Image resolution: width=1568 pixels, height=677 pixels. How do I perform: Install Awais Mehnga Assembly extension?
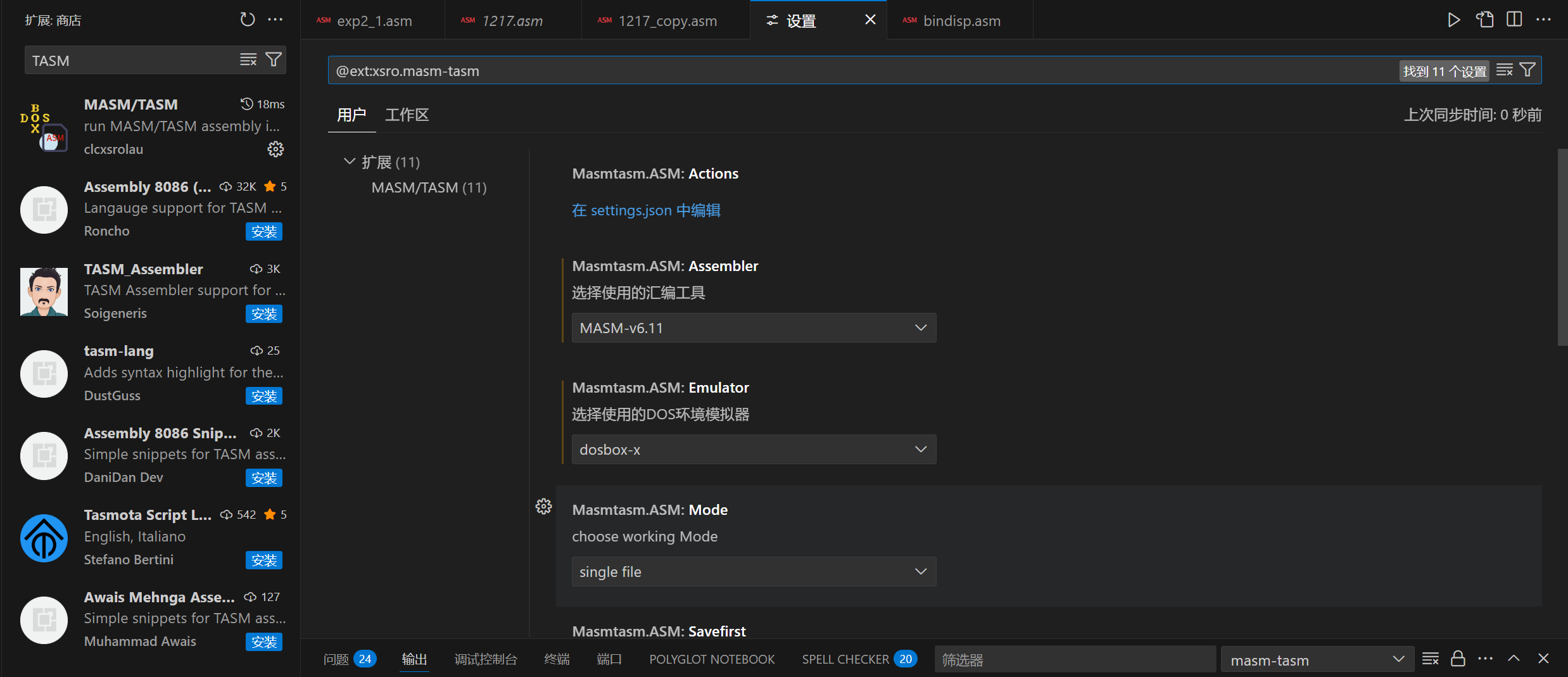click(x=264, y=642)
